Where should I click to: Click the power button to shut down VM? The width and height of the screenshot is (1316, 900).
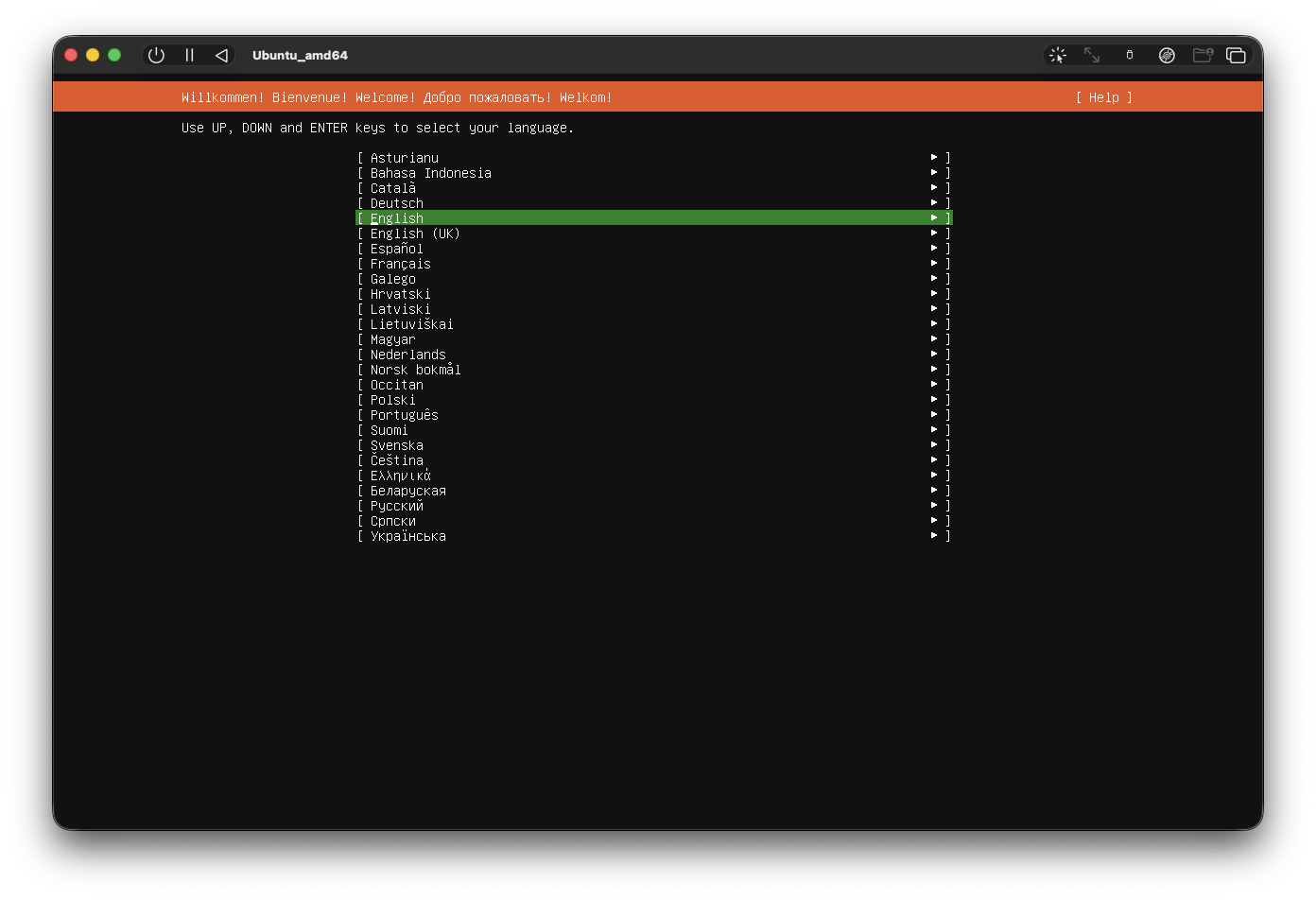(157, 55)
